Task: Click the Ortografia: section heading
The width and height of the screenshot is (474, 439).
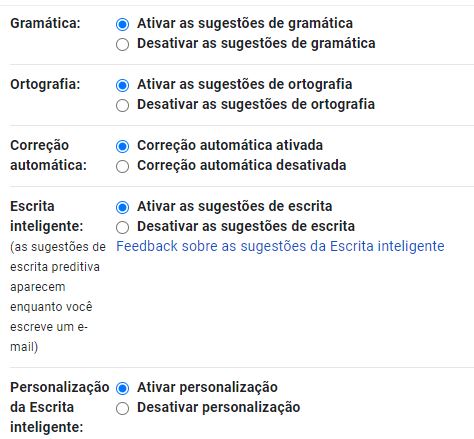Action: tap(45, 84)
